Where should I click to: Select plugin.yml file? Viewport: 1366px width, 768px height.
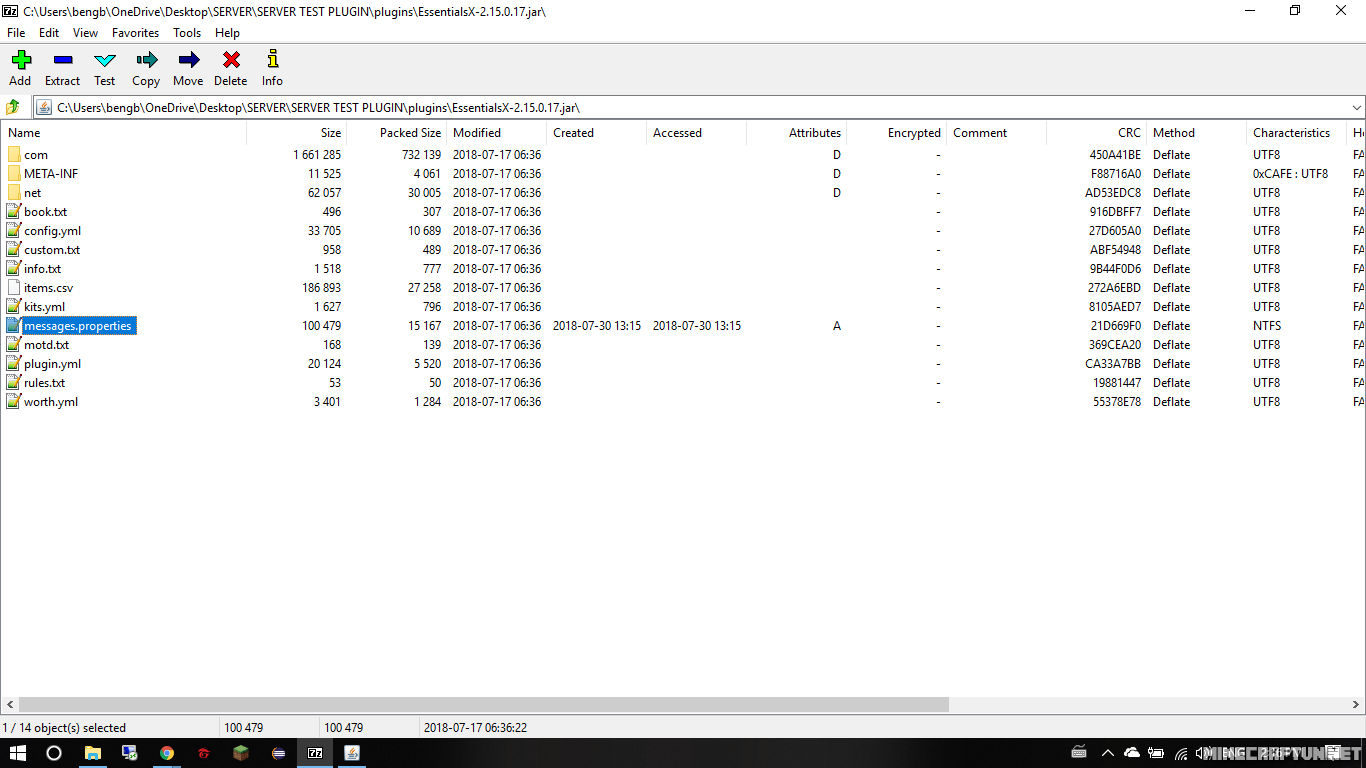coord(53,364)
